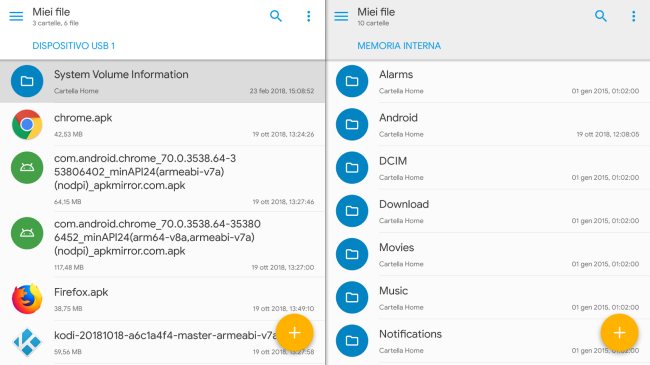The width and height of the screenshot is (650, 365).
Task: Open the Alarms folder name
Action: coord(396,75)
